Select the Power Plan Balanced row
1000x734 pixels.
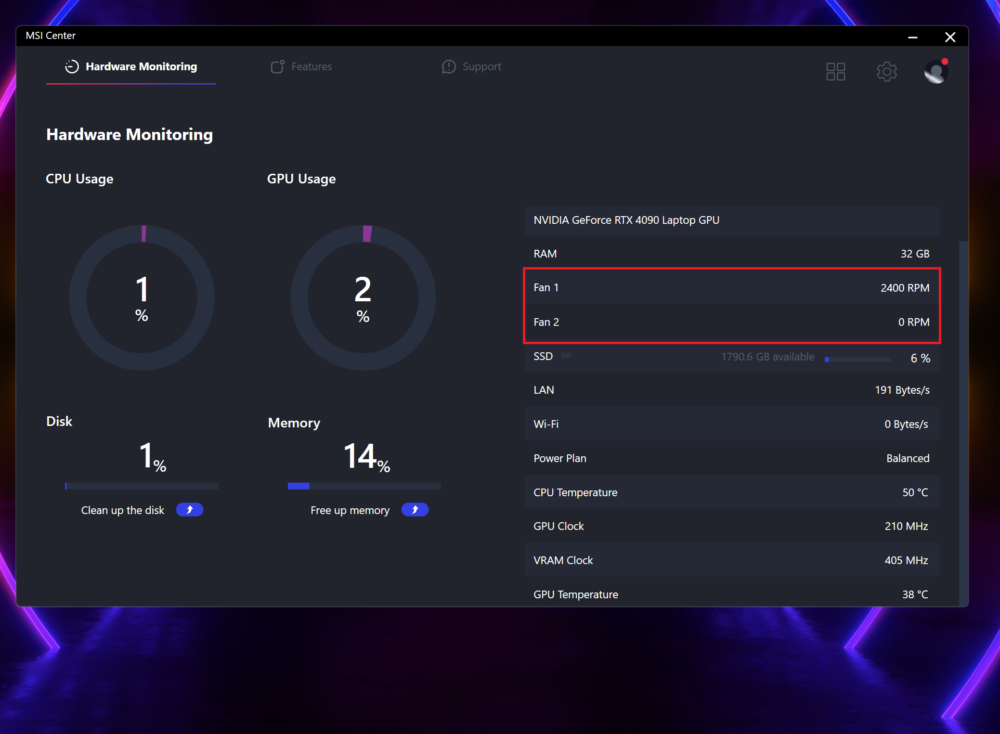click(731, 458)
